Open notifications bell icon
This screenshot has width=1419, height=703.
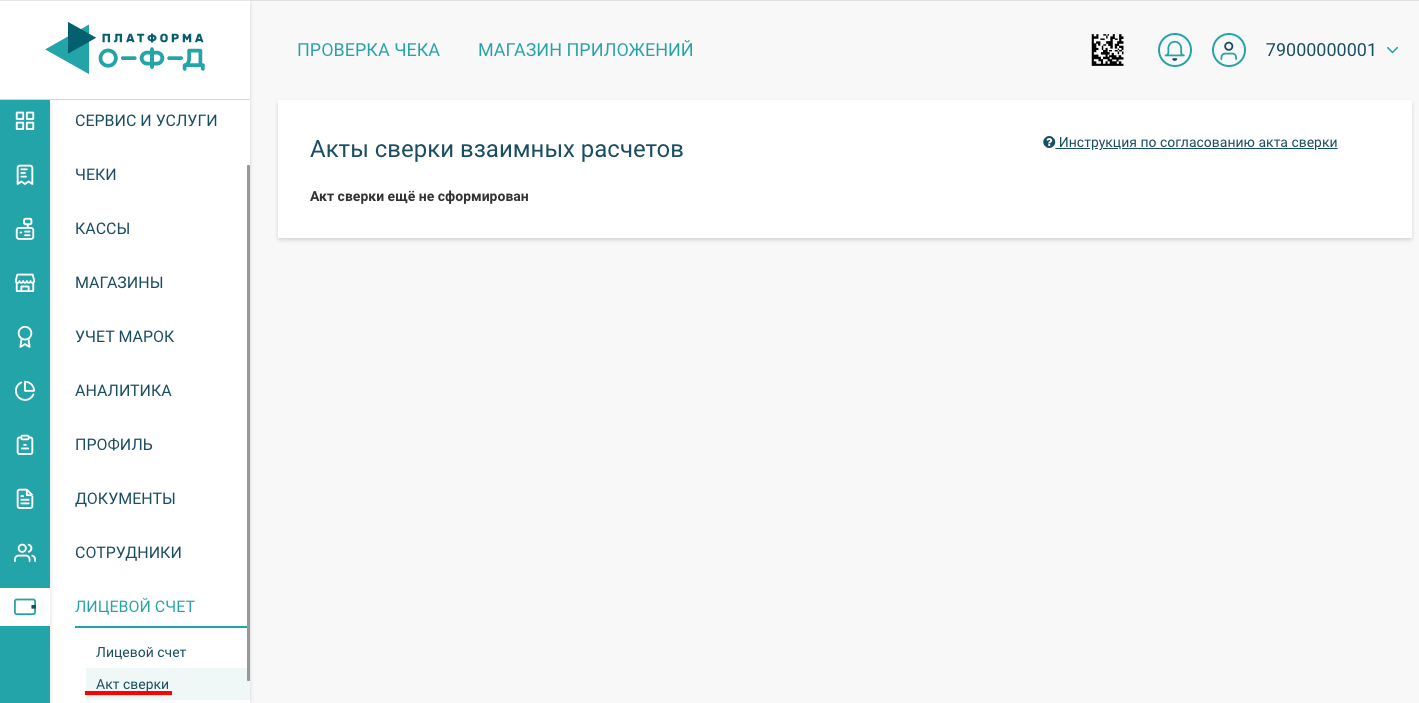click(1175, 50)
